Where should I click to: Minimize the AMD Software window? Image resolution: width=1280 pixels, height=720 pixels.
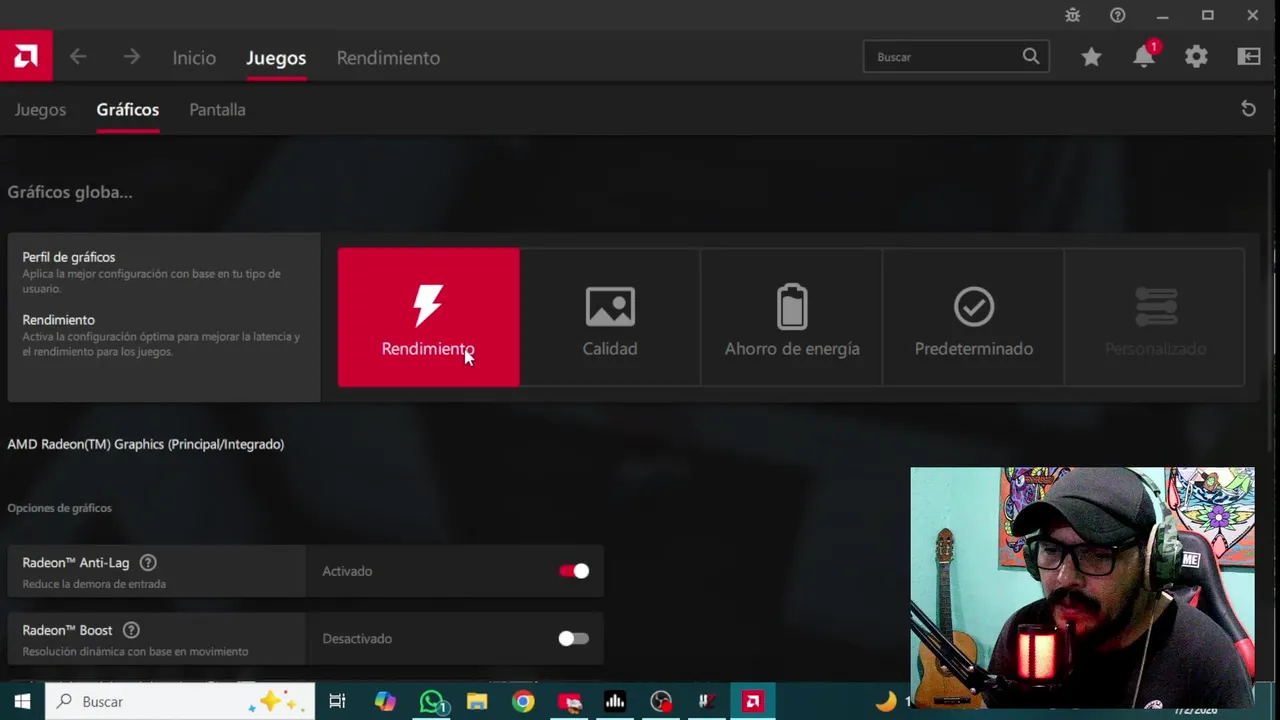(x=1162, y=15)
